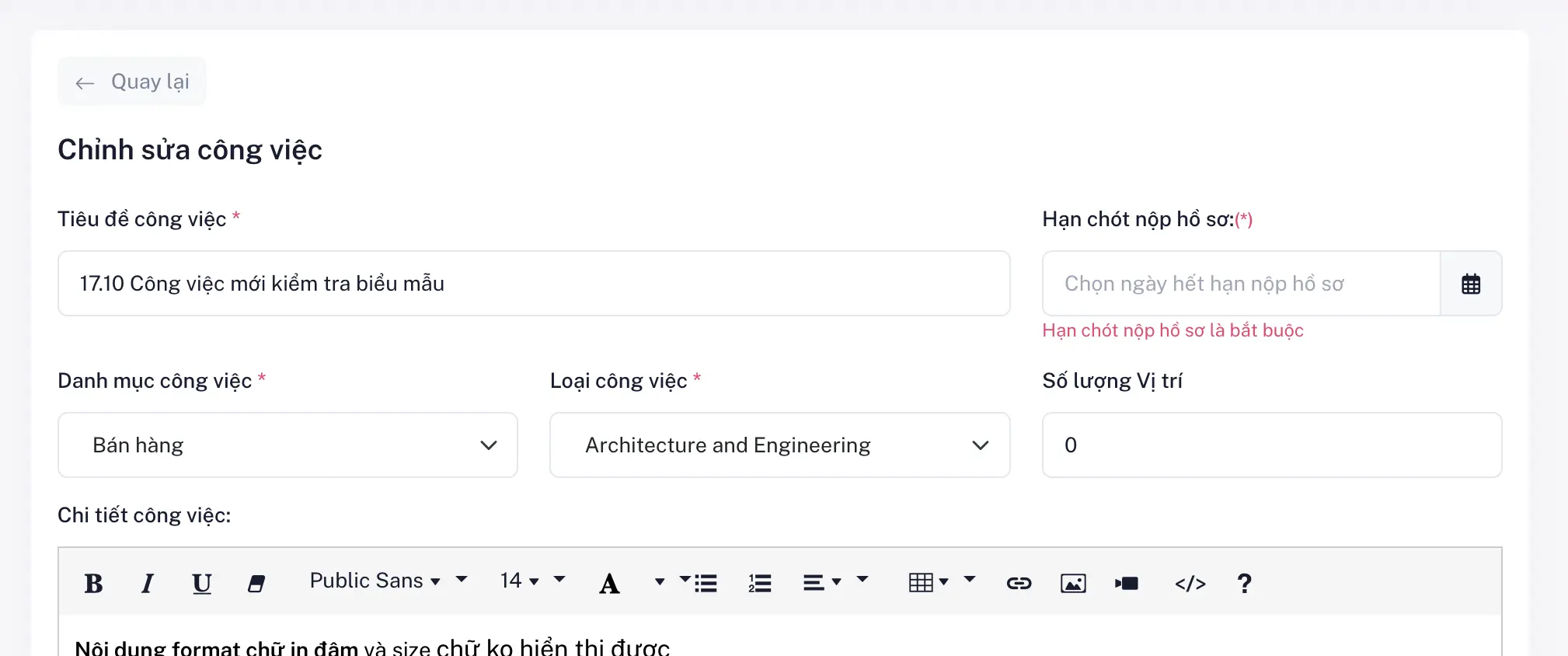Insert a numbered ordered list
The width and height of the screenshot is (1568, 656).
point(759,583)
